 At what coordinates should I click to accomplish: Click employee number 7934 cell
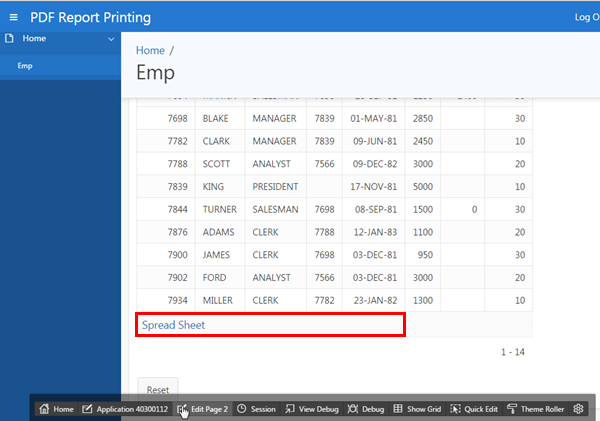(x=166, y=300)
